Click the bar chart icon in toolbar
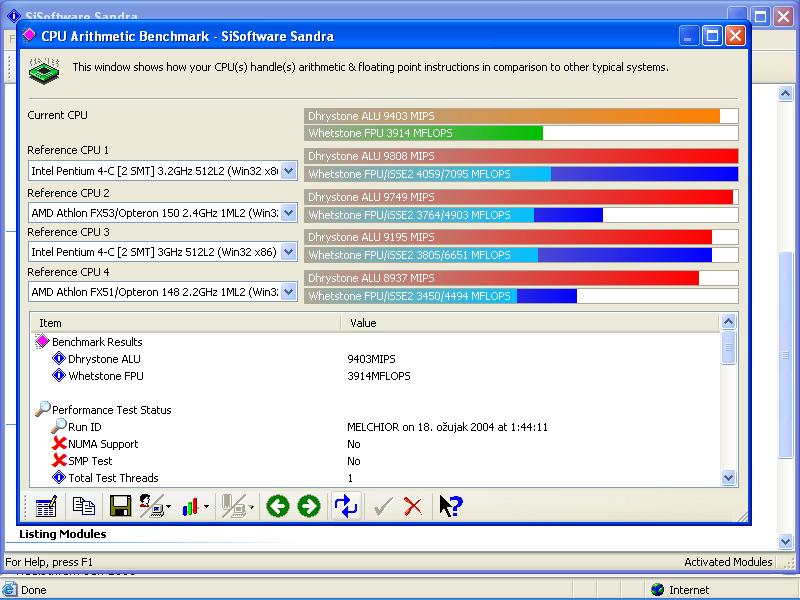 (191, 506)
